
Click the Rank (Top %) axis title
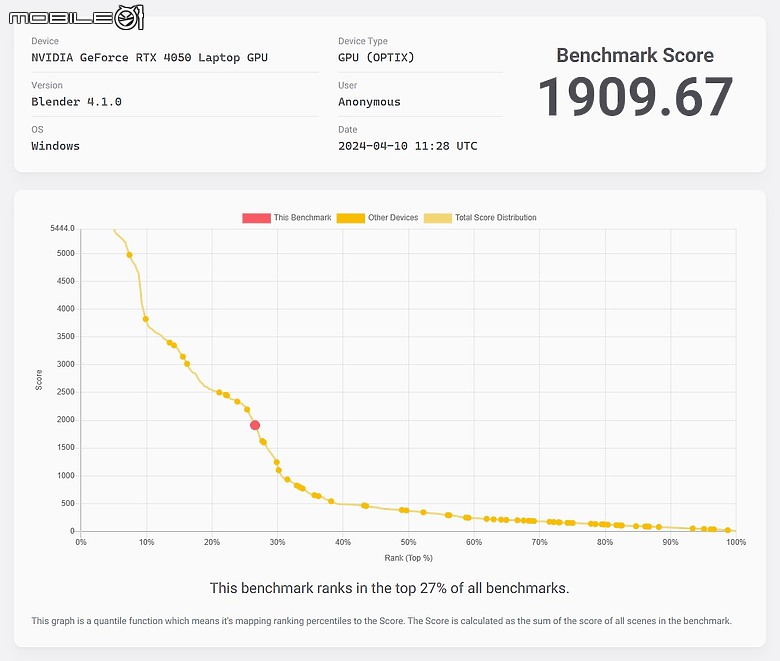pos(408,558)
